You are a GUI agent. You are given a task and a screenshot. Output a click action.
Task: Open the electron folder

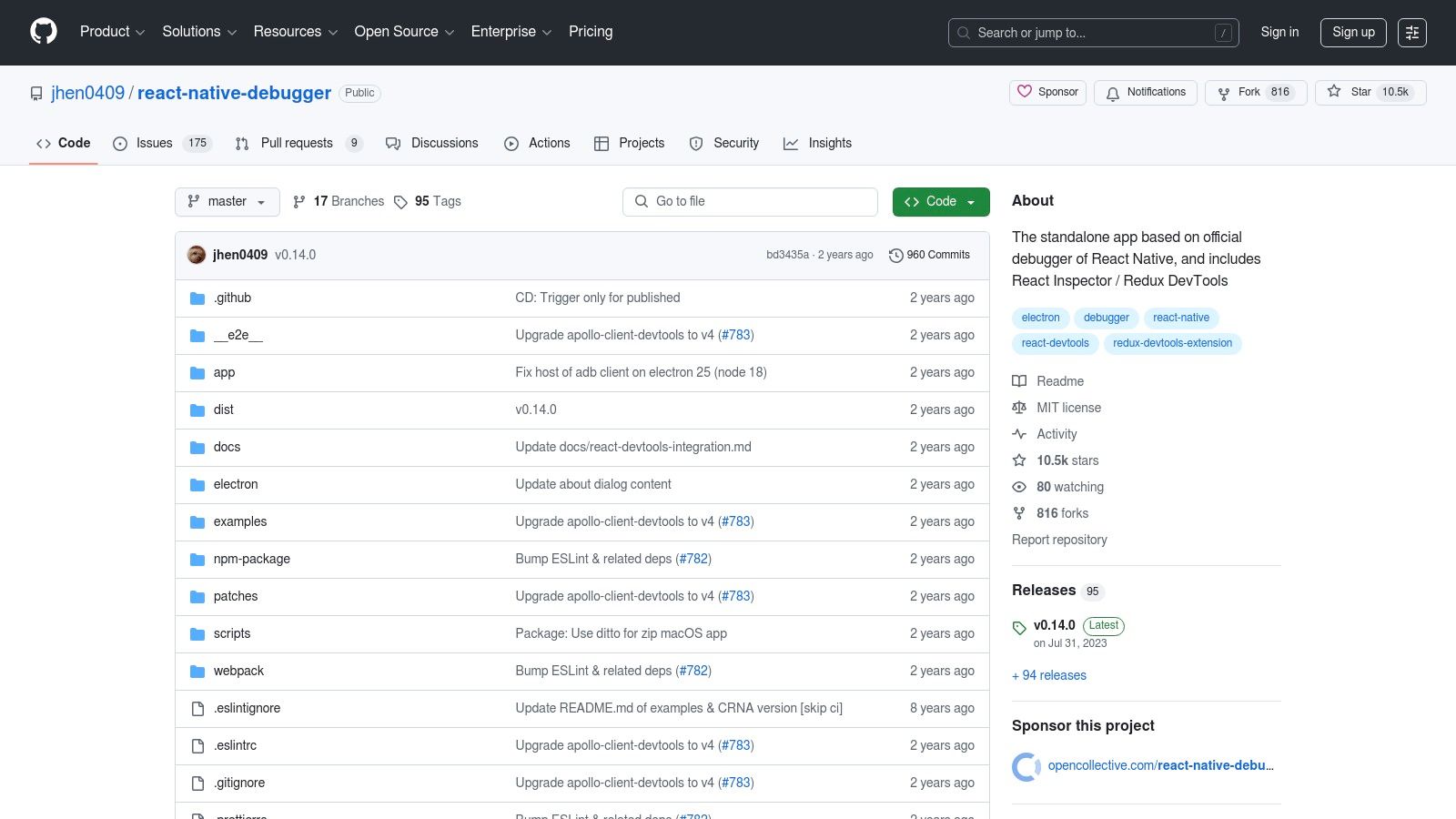point(236,484)
